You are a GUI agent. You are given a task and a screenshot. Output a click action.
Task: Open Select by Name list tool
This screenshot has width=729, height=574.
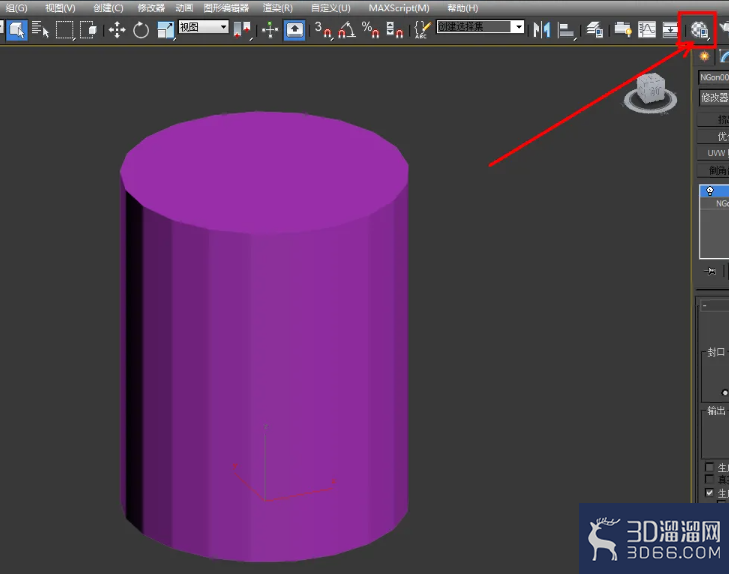40,30
